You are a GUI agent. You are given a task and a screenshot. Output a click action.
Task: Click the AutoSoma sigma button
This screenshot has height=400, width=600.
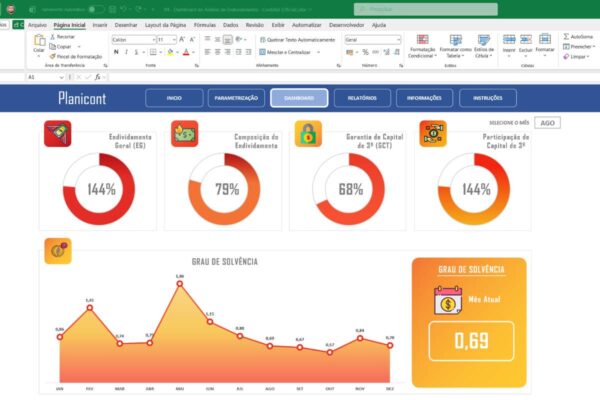[x=578, y=37]
